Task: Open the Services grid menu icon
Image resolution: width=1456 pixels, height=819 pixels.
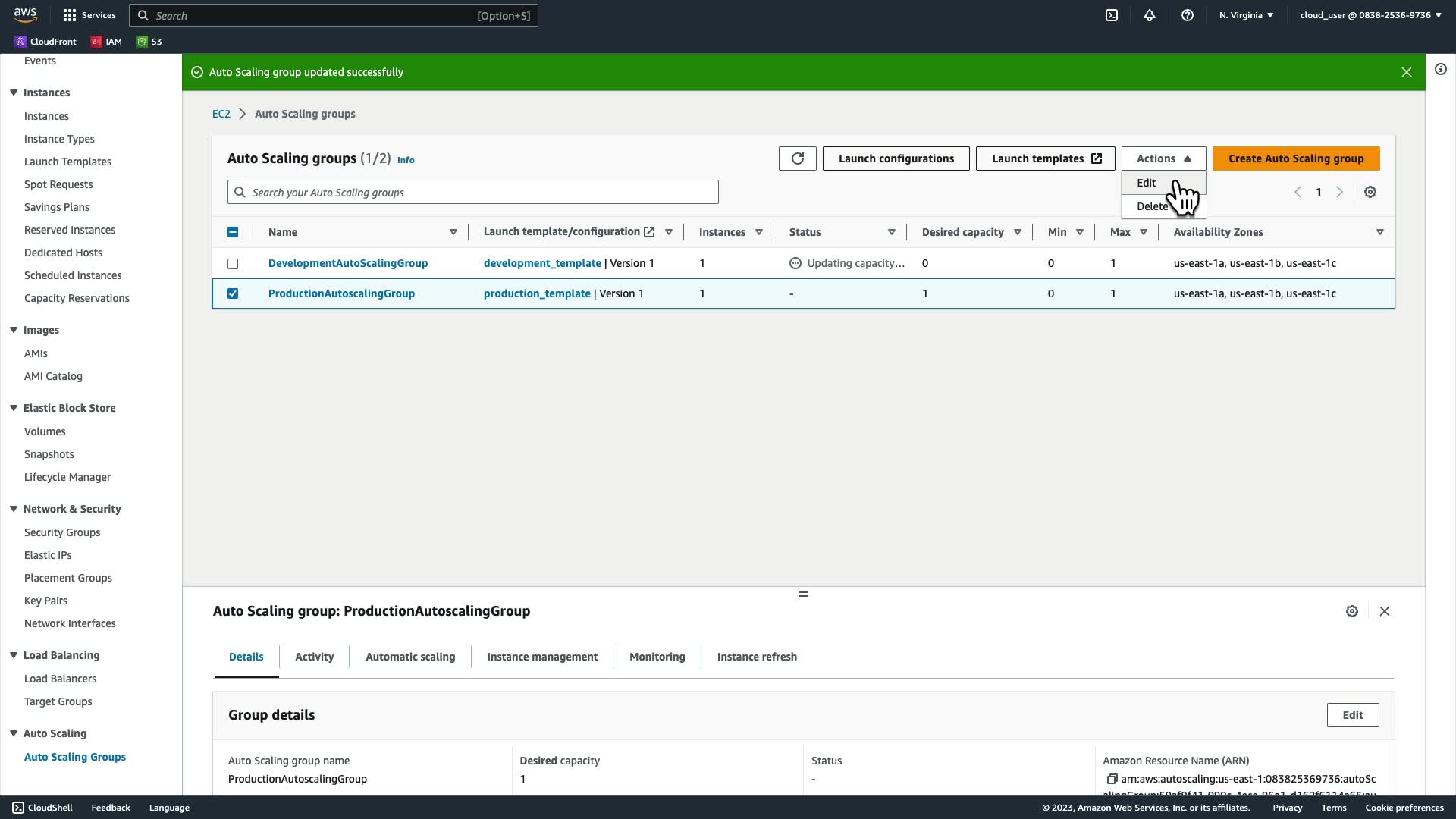Action: click(70, 15)
